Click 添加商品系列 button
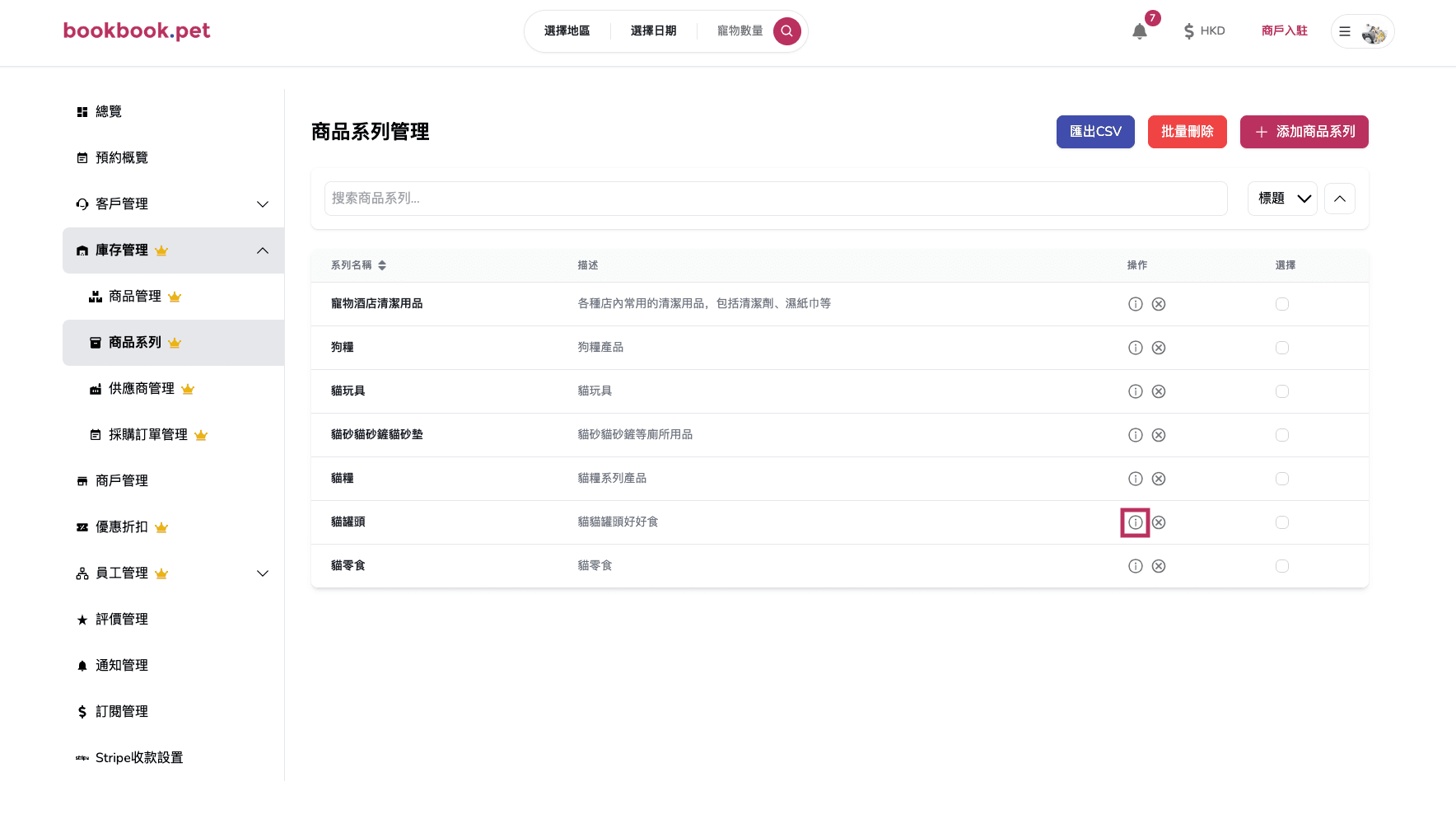 coord(1304,132)
